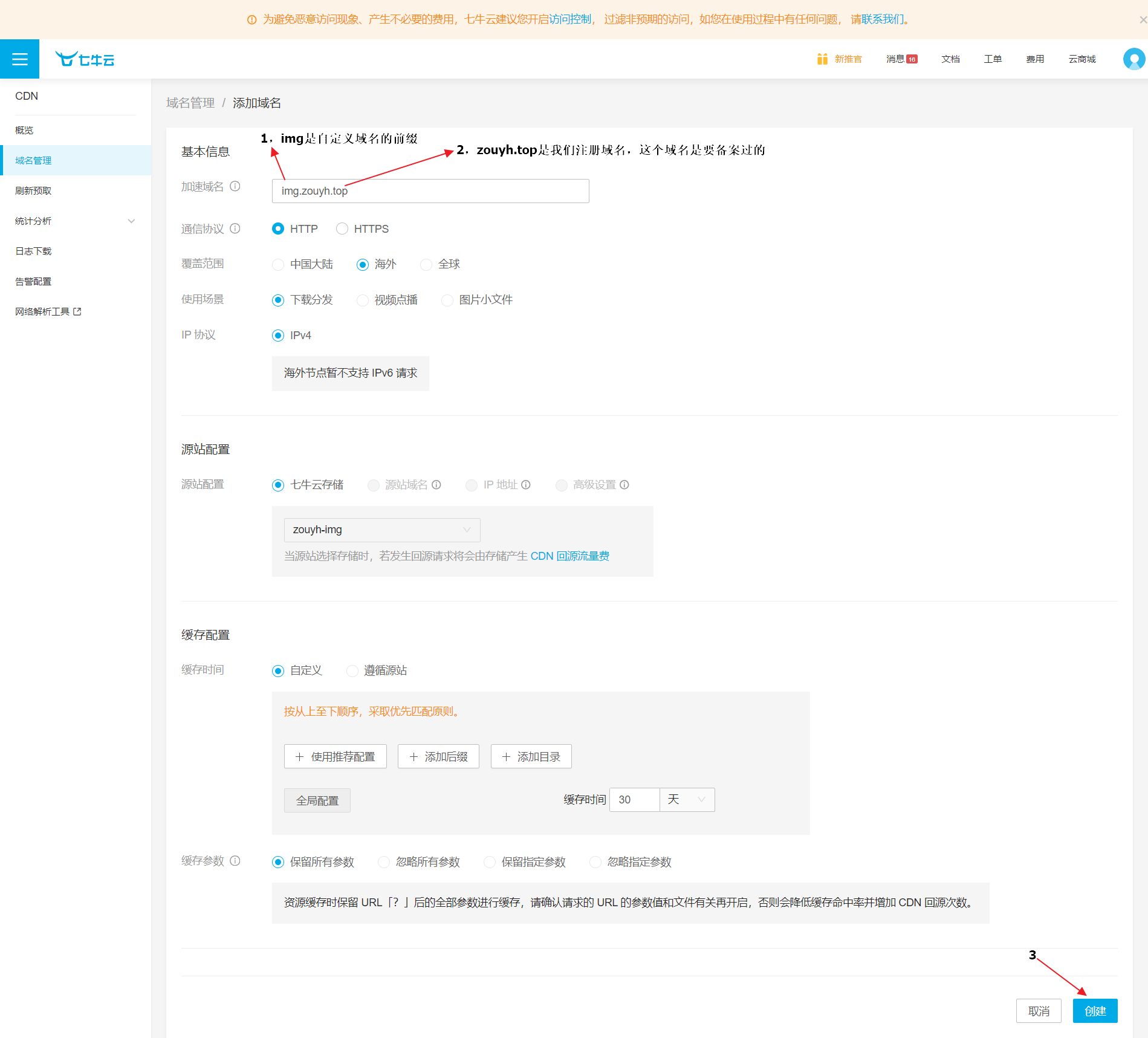
Task: Open 刷新预取 in the sidebar menu
Action: (33, 191)
